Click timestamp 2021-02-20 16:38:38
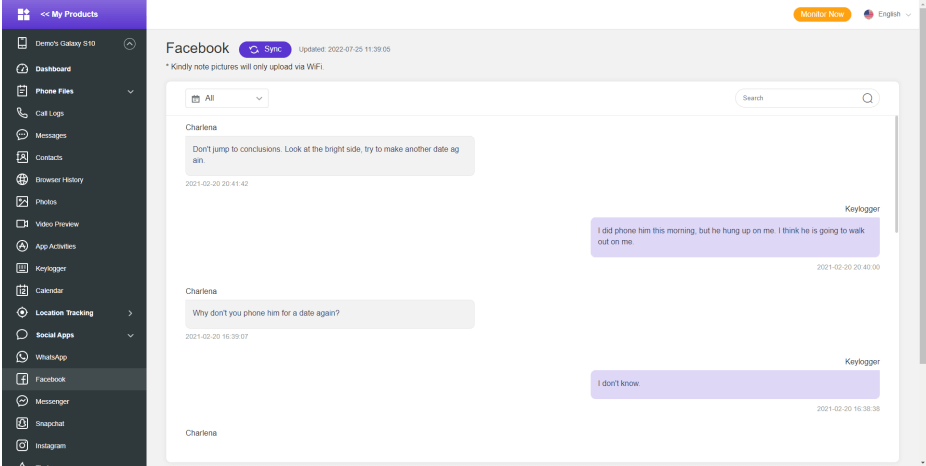This screenshot has height=466, width=926. pos(848,409)
